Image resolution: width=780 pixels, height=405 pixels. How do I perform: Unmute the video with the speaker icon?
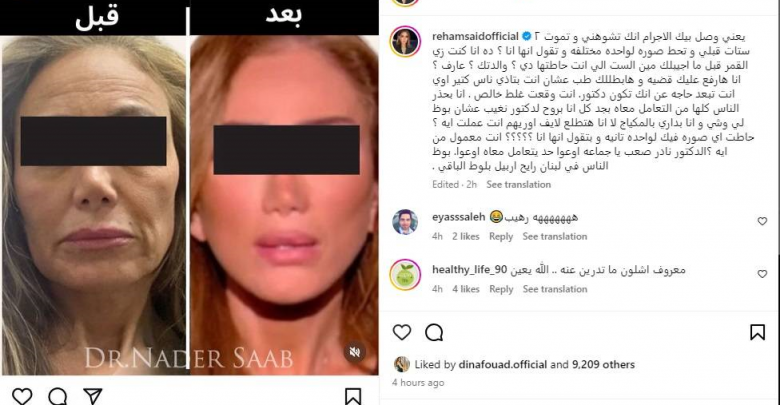355,352
